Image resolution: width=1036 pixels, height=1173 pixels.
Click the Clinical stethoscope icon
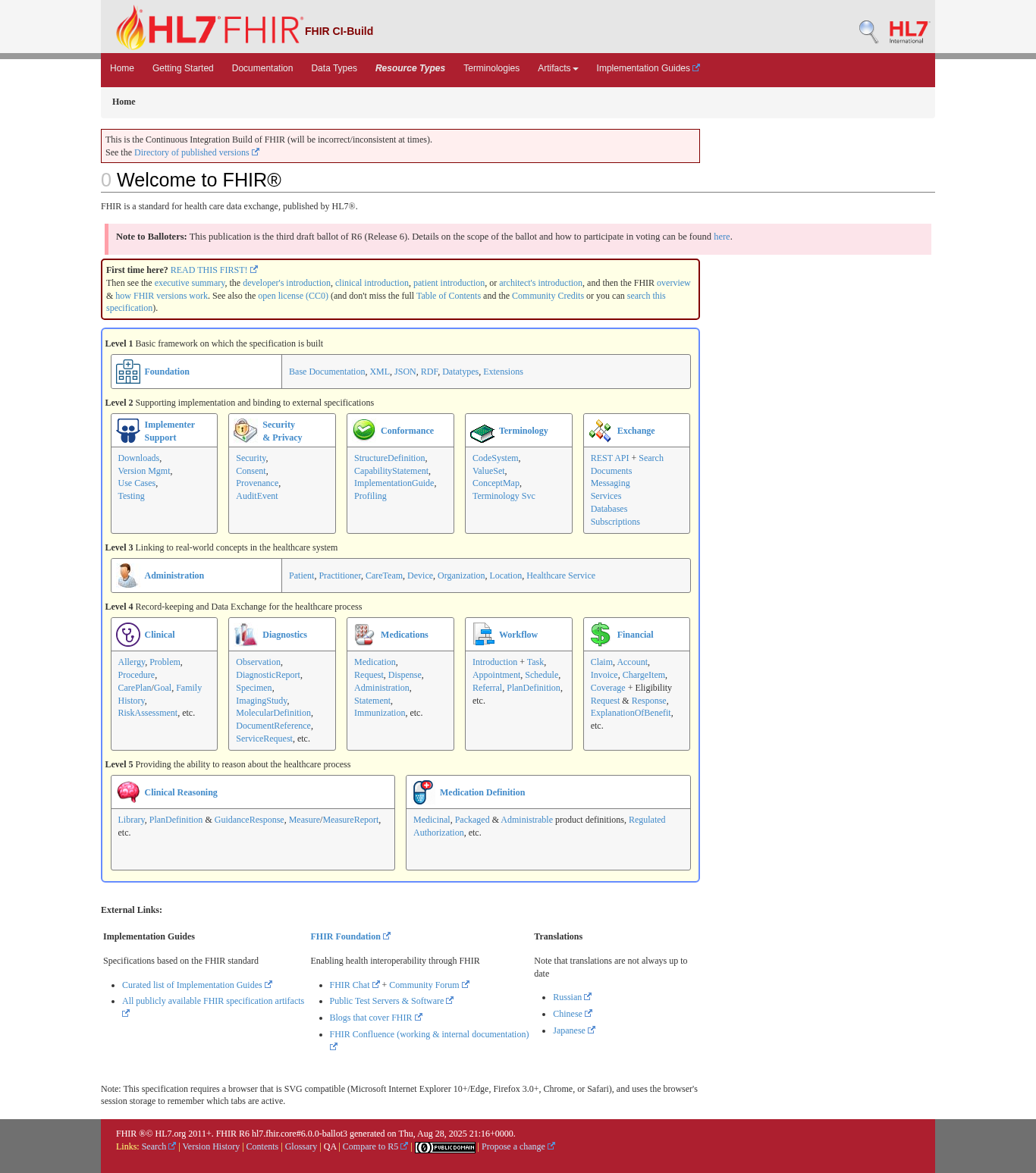[128, 635]
